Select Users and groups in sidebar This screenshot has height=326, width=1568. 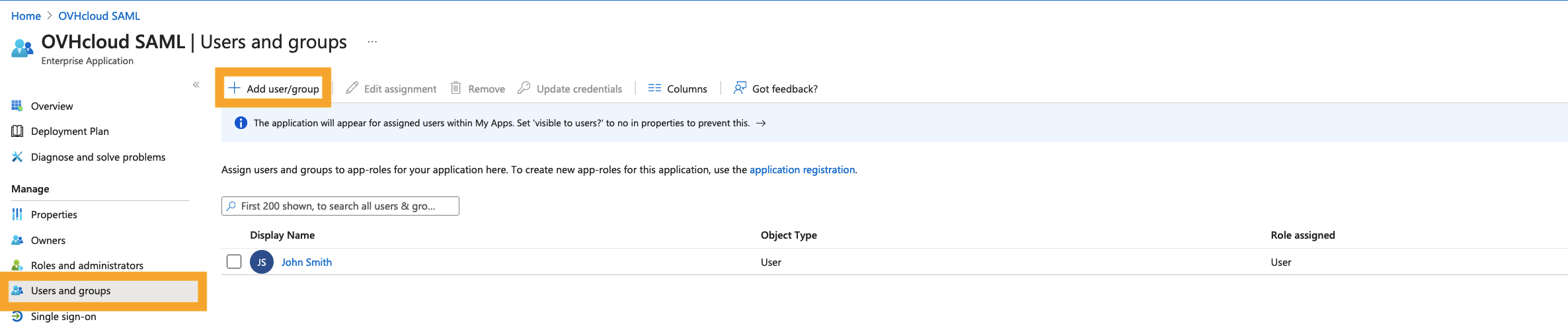pos(103,291)
